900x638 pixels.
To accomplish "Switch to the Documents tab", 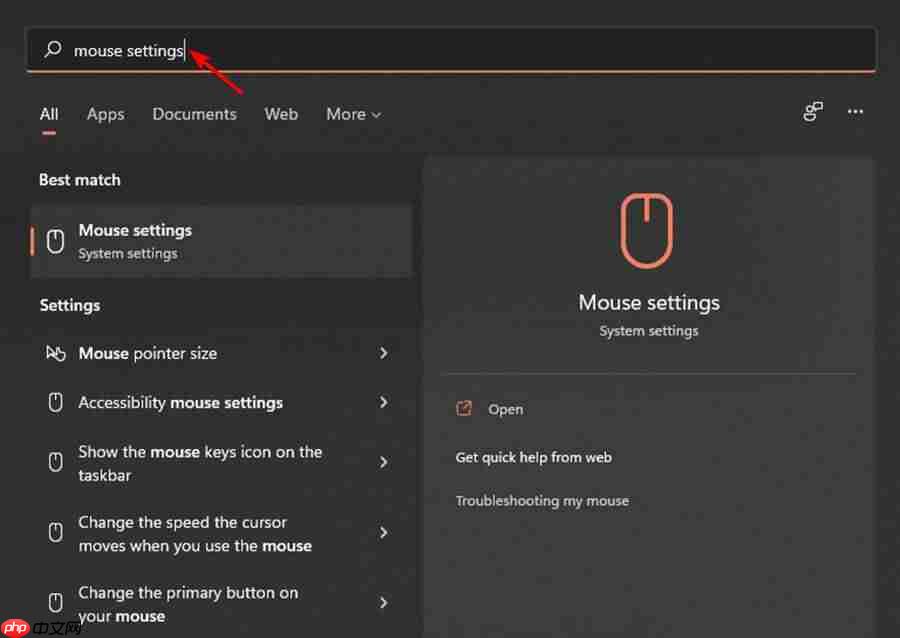I will click(x=194, y=114).
